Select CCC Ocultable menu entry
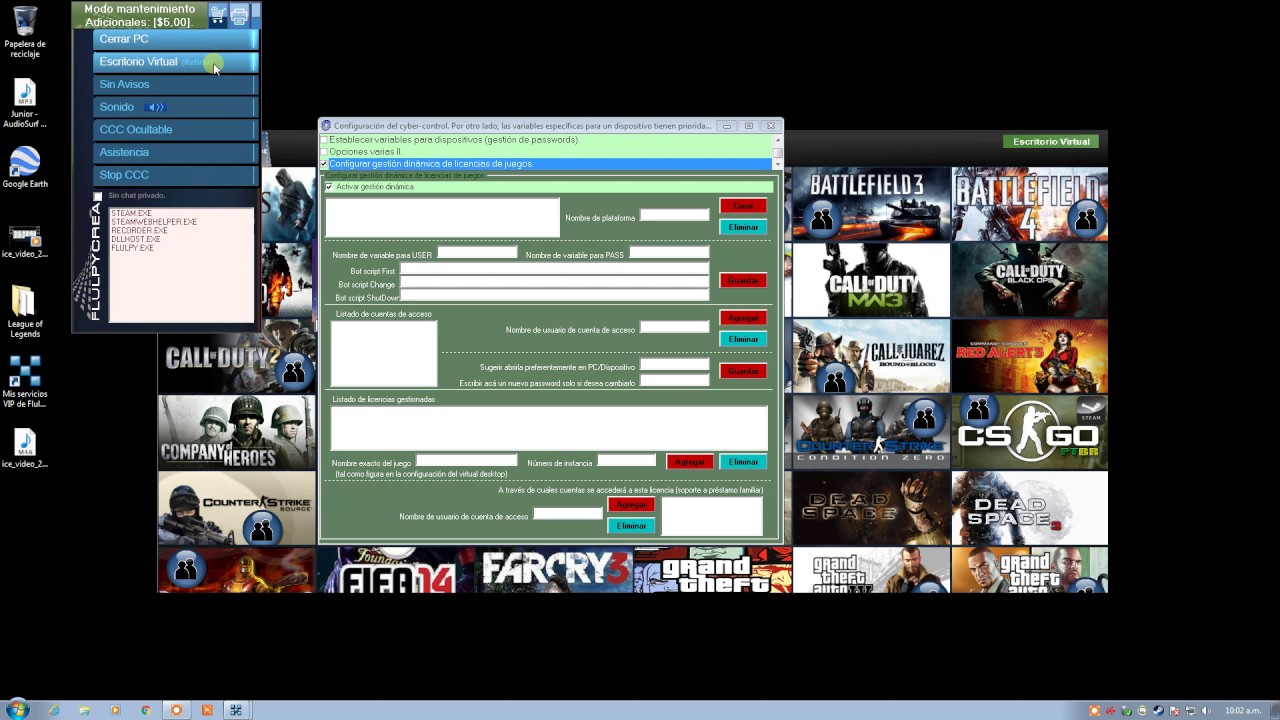The width and height of the screenshot is (1280, 720). pos(175,130)
